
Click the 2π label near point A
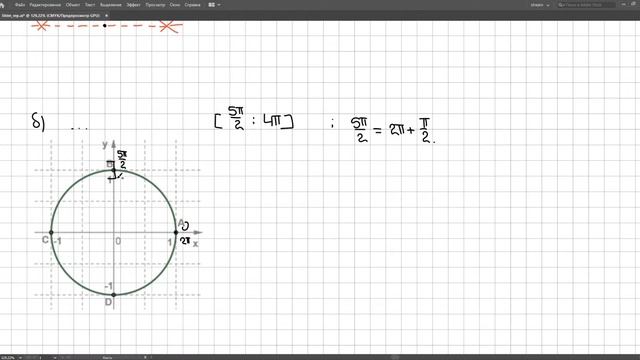click(185, 241)
